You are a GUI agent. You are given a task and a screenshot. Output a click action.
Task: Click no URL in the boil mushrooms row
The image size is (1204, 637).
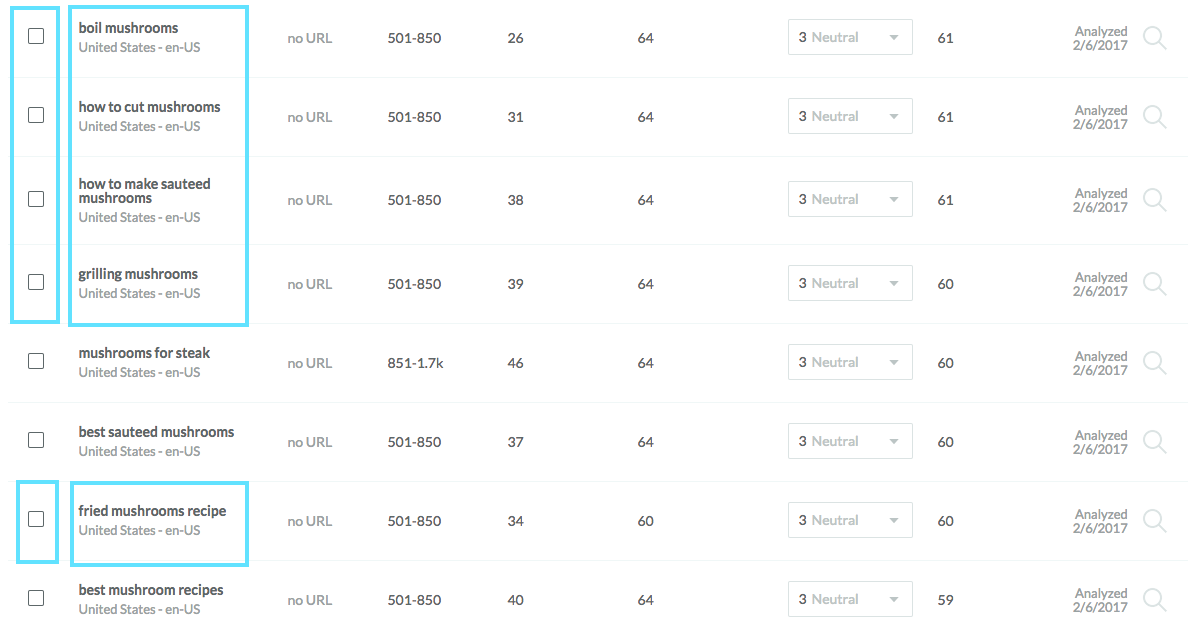click(310, 38)
